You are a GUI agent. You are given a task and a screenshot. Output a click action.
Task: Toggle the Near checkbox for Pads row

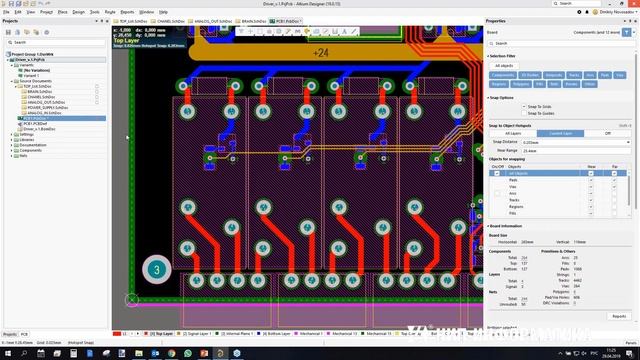click(x=591, y=180)
